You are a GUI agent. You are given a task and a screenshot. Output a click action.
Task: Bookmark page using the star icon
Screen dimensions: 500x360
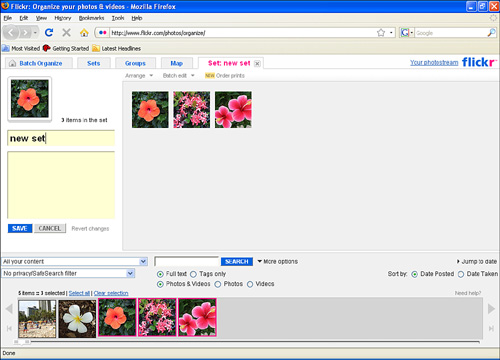pos(381,33)
